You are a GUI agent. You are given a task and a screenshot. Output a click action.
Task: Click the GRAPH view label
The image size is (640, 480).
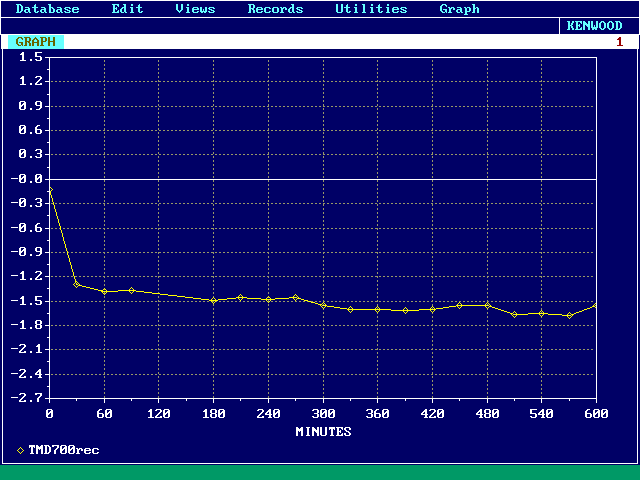point(36,42)
